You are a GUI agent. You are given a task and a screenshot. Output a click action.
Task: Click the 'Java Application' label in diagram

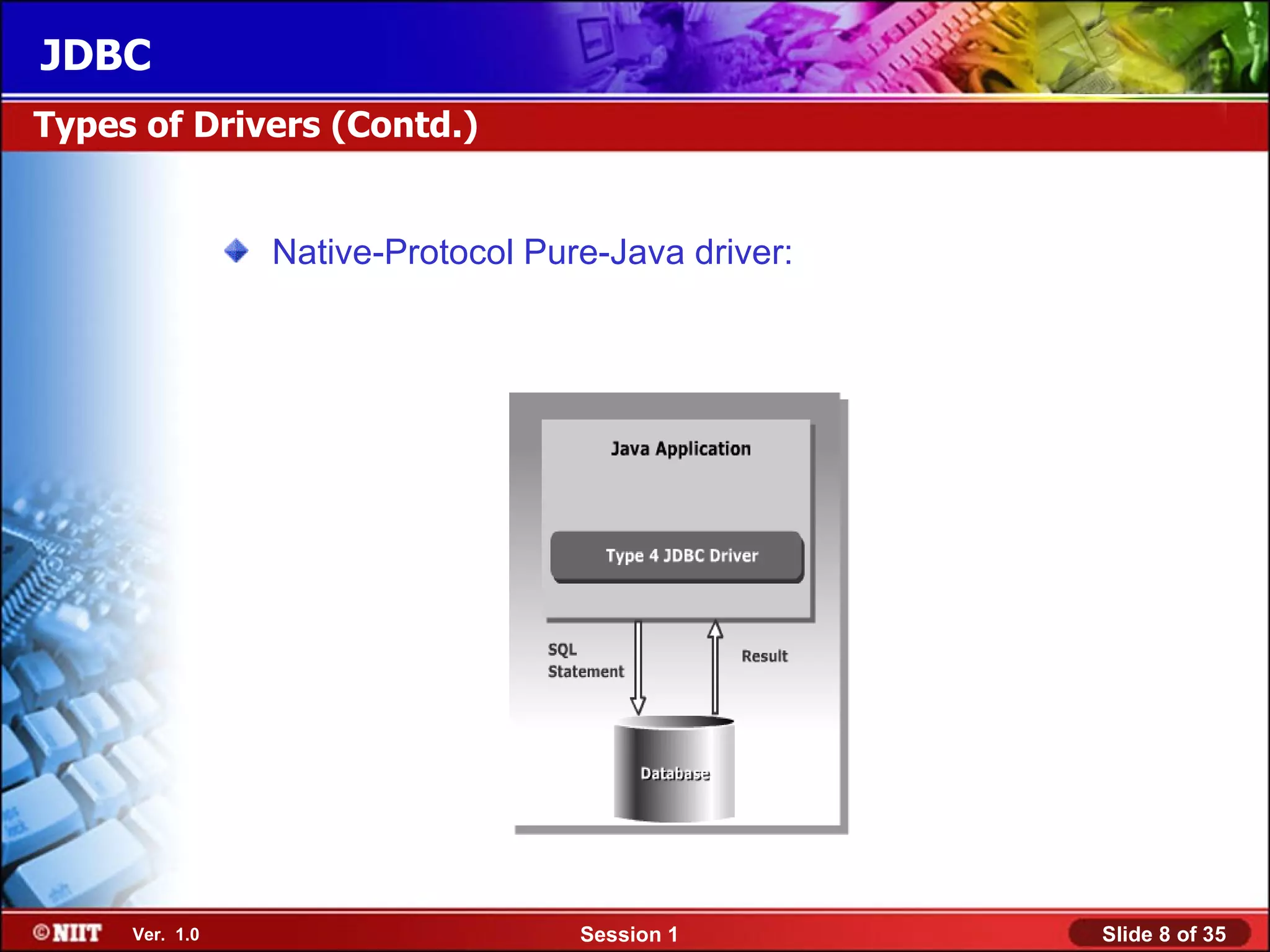pos(680,448)
